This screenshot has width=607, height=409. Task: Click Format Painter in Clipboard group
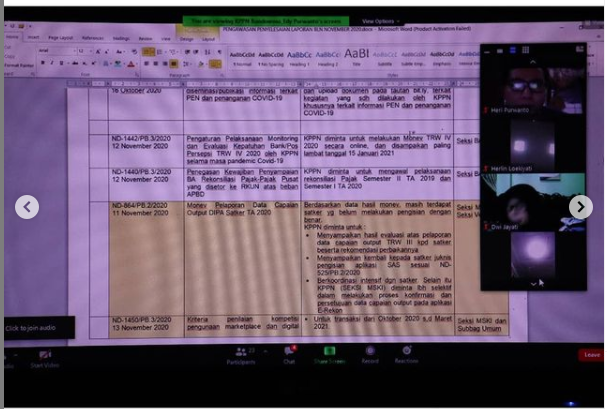tap(19, 65)
